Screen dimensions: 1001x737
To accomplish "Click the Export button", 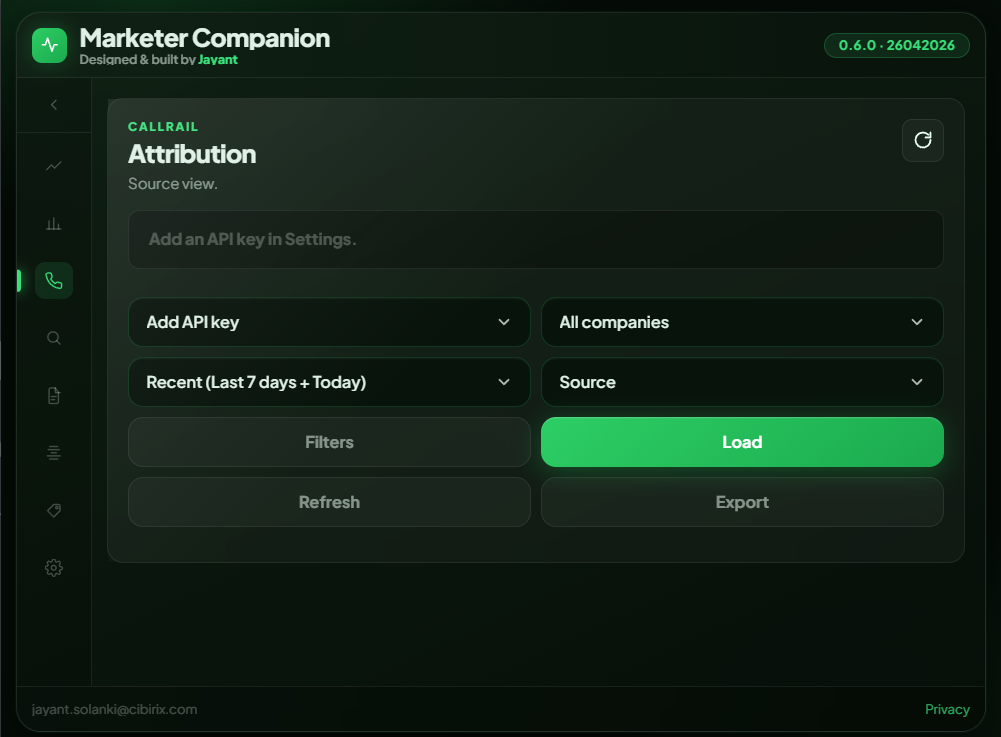I will click(742, 502).
